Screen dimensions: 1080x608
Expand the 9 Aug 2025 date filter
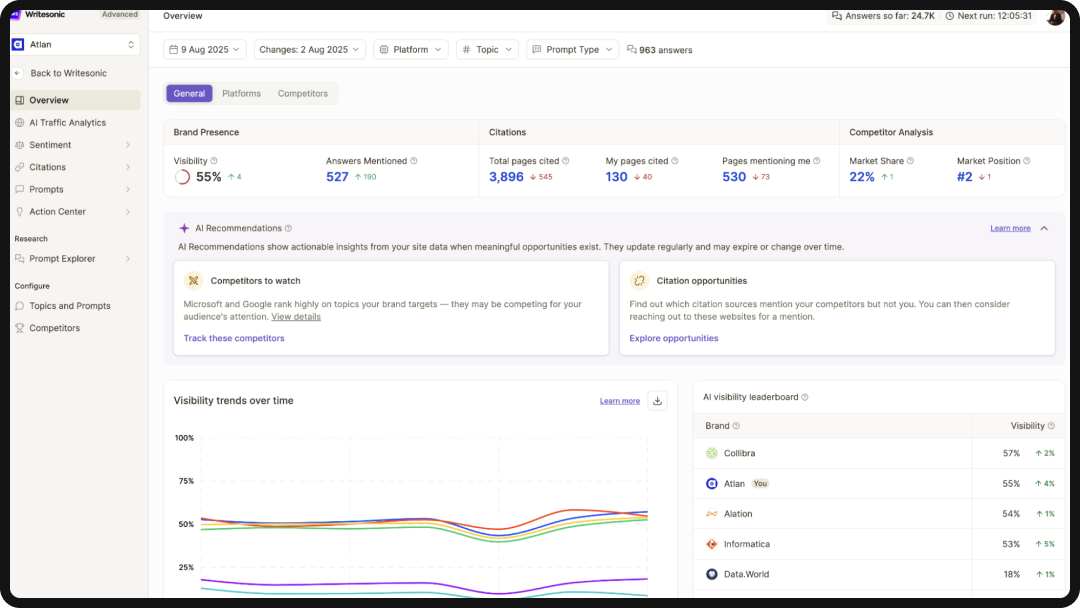[204, 48]
